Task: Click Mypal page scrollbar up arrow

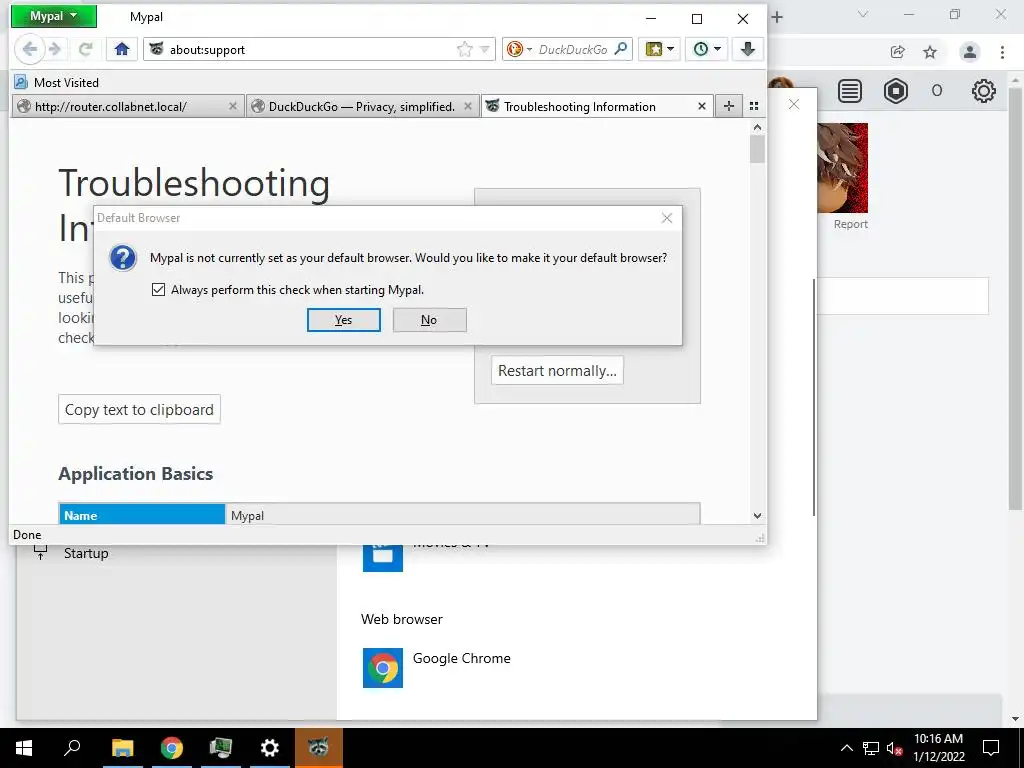Action: tap(758, 127)
